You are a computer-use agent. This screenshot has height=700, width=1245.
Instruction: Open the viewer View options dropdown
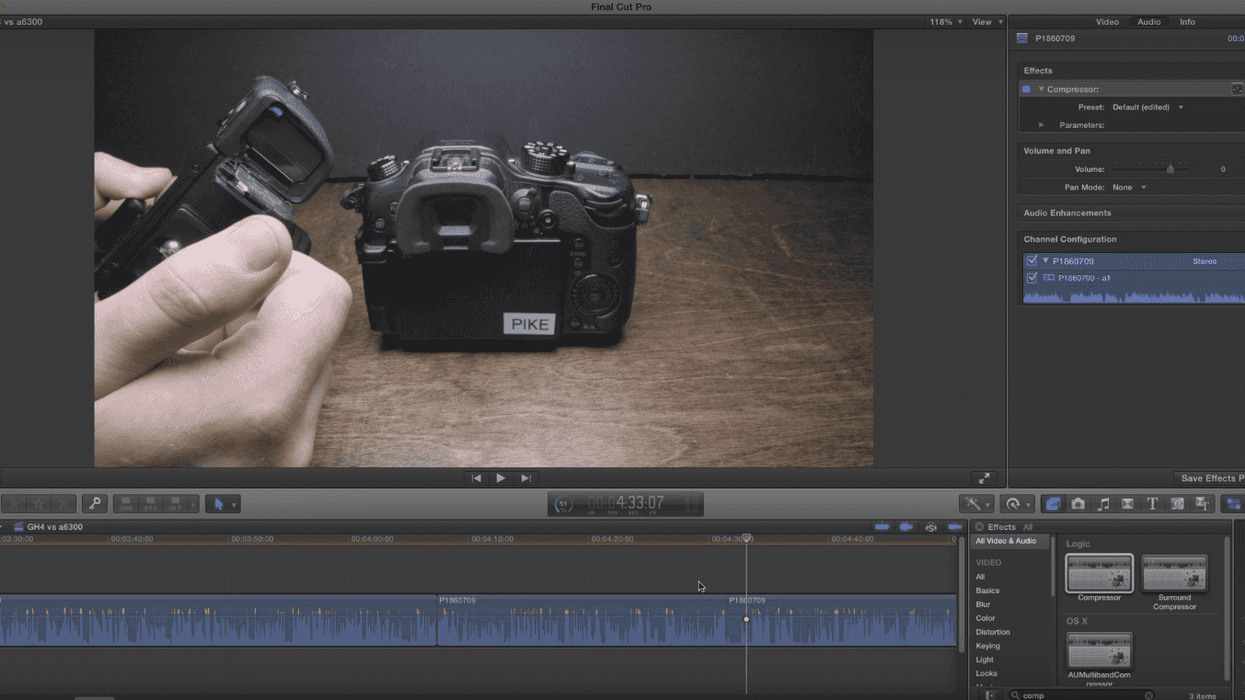[987, 22]
